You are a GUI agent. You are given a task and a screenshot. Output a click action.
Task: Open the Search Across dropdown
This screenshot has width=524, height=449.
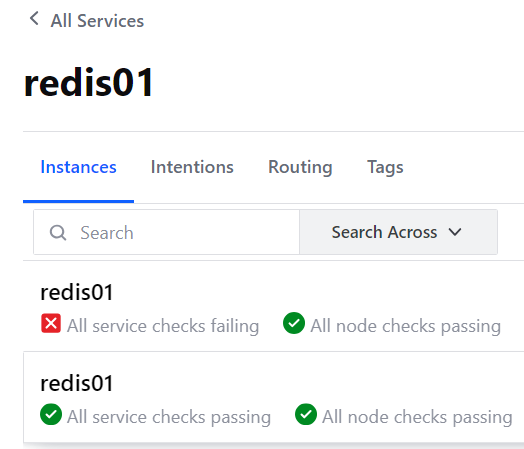click(398, 232)
